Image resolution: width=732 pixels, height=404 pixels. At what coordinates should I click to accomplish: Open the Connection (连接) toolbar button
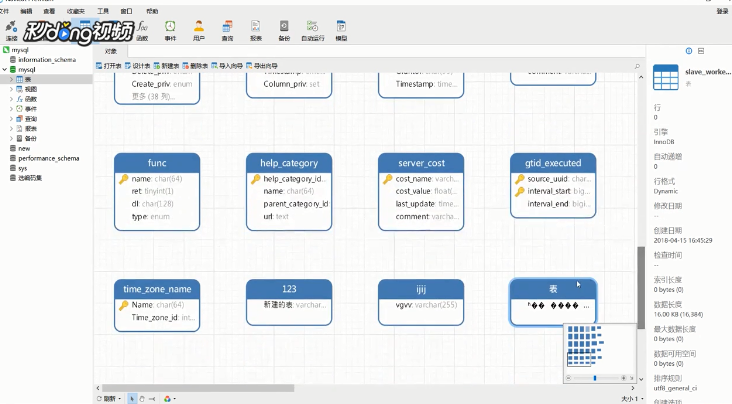point(11,31)
